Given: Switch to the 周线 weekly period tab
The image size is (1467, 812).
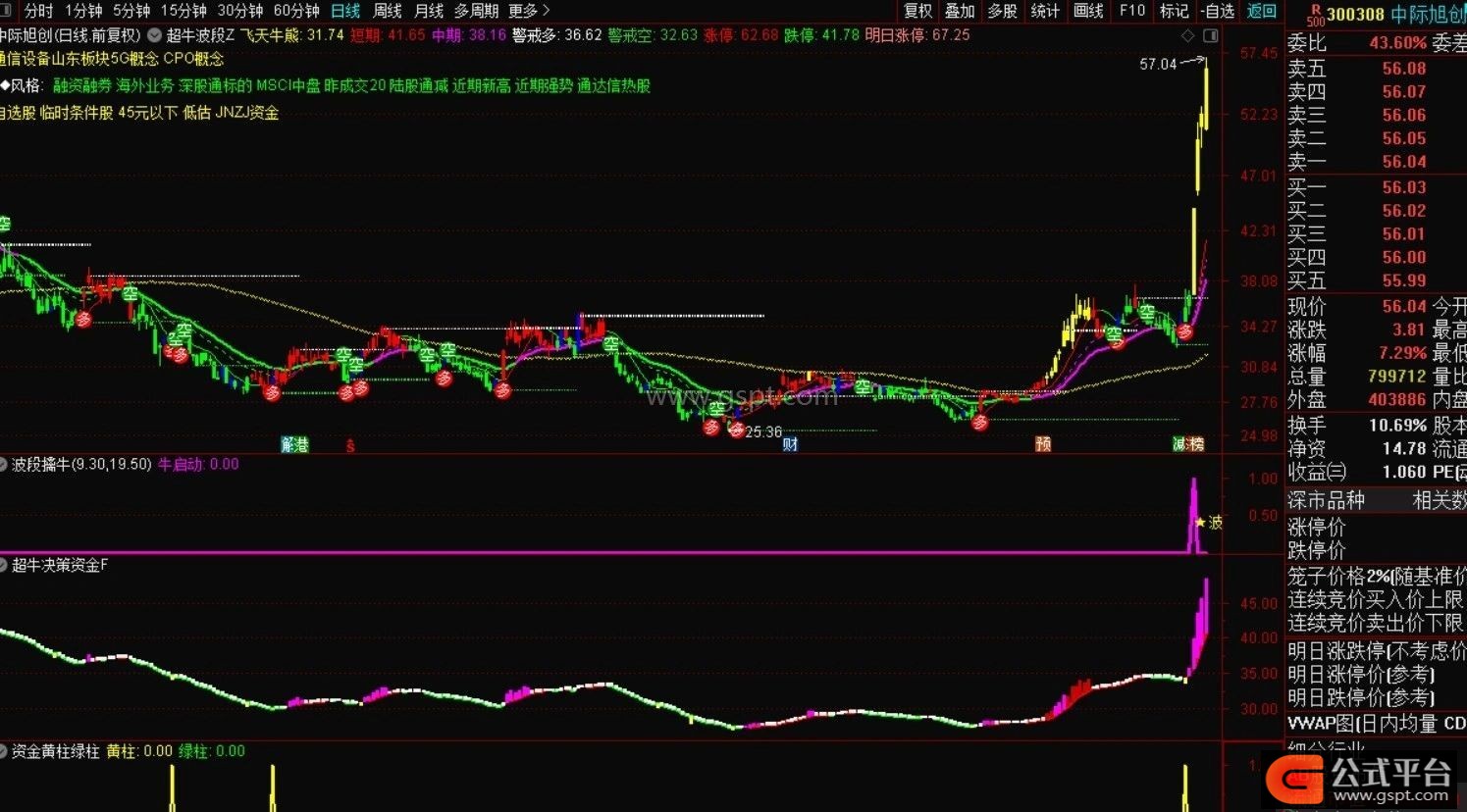Looking at the screenshot, I should 388,11.
